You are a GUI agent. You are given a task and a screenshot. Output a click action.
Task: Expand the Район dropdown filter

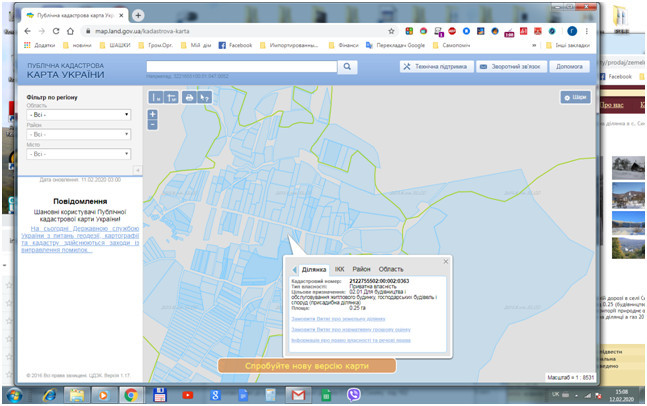coord(79,135)
